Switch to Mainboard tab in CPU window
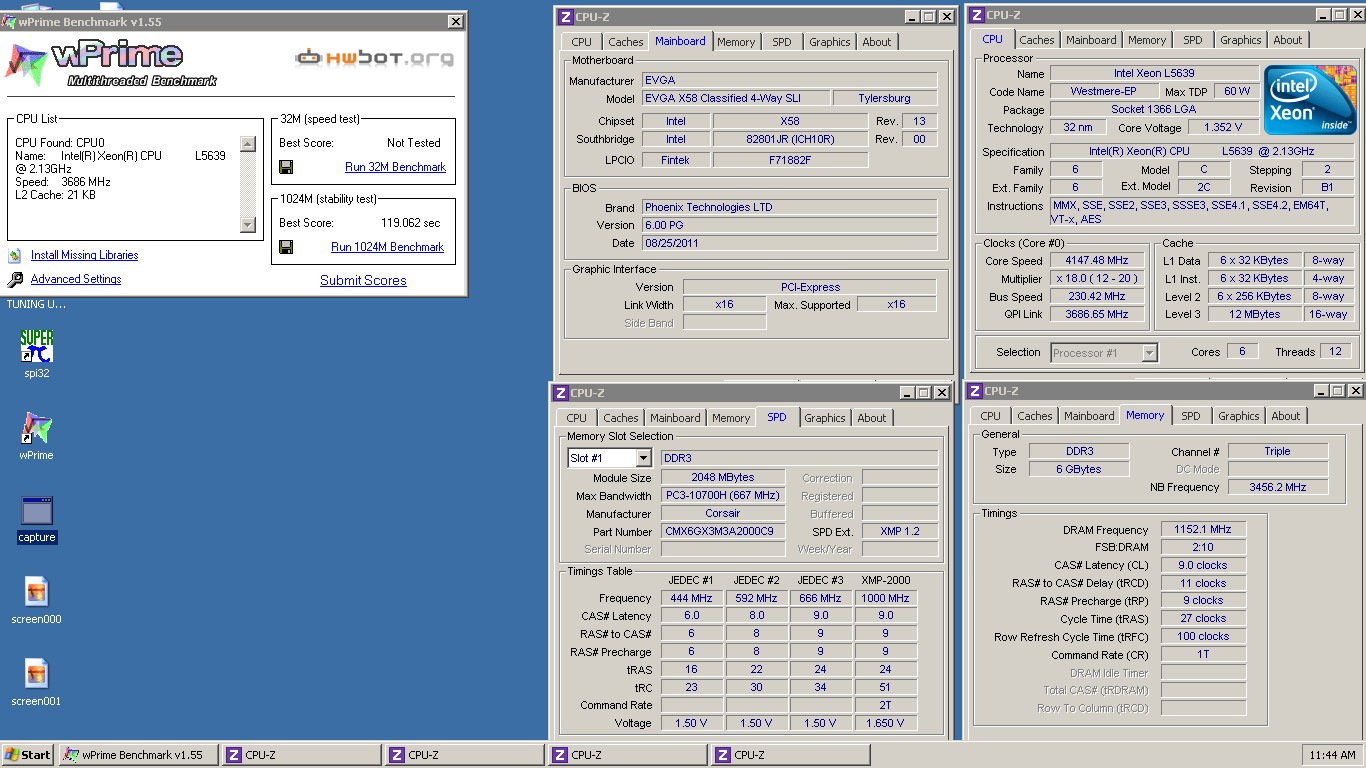The image size is (1366, 768). tap(1091, 40)
